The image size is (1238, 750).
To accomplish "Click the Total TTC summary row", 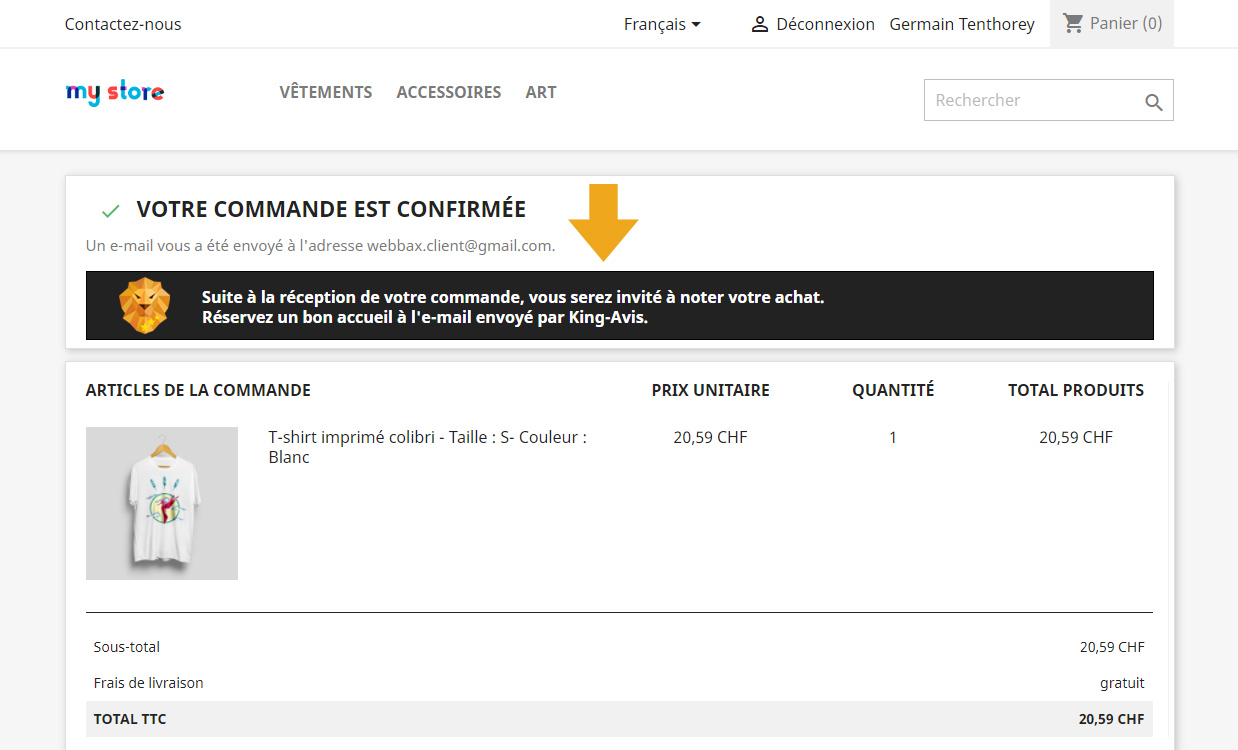I will click(619, 719).
